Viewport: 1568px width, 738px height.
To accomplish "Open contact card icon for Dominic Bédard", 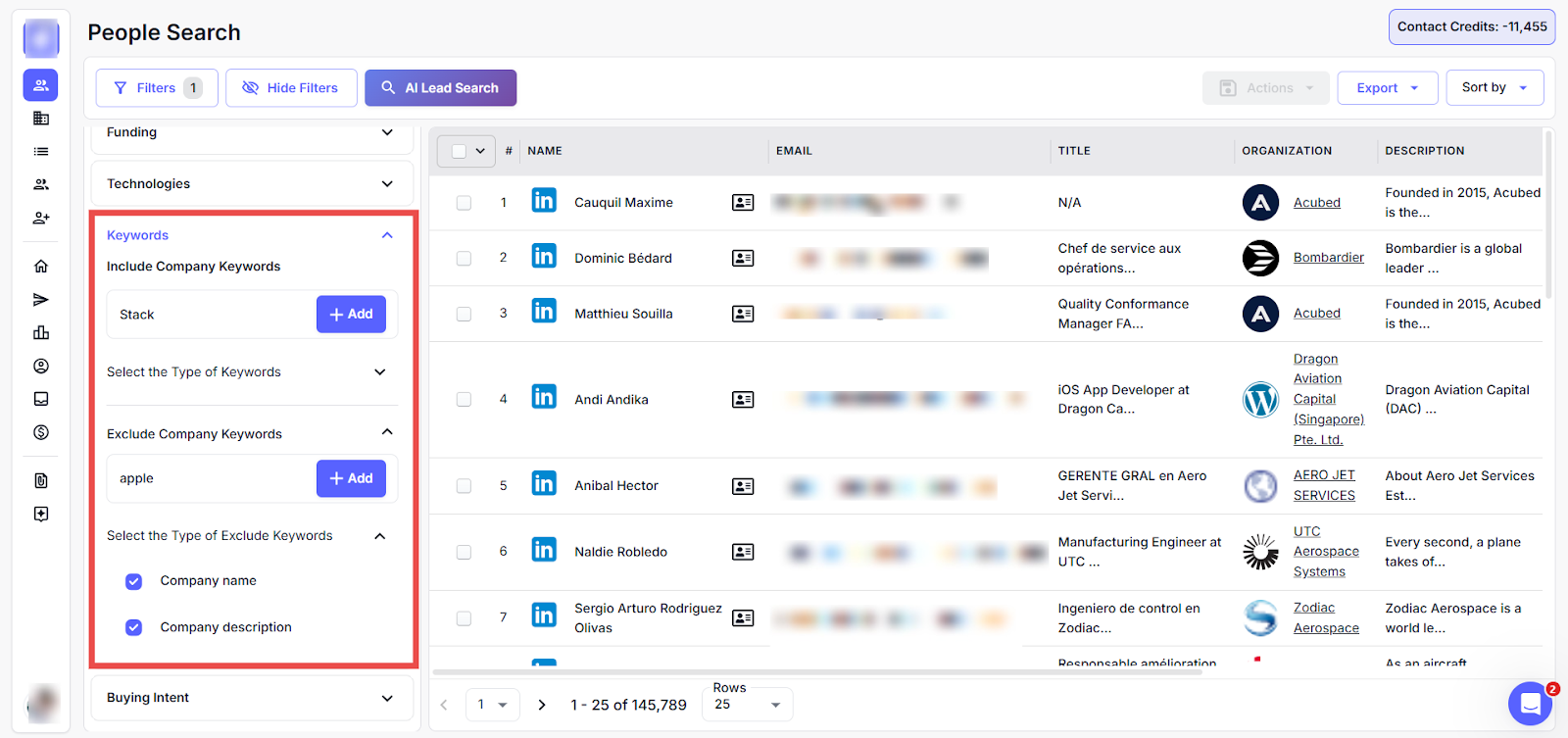I will (x=743, y=258).
